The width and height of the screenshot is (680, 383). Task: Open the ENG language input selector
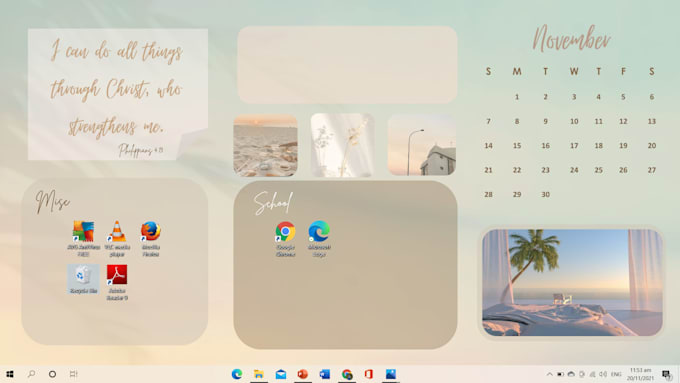click(616, 374)
